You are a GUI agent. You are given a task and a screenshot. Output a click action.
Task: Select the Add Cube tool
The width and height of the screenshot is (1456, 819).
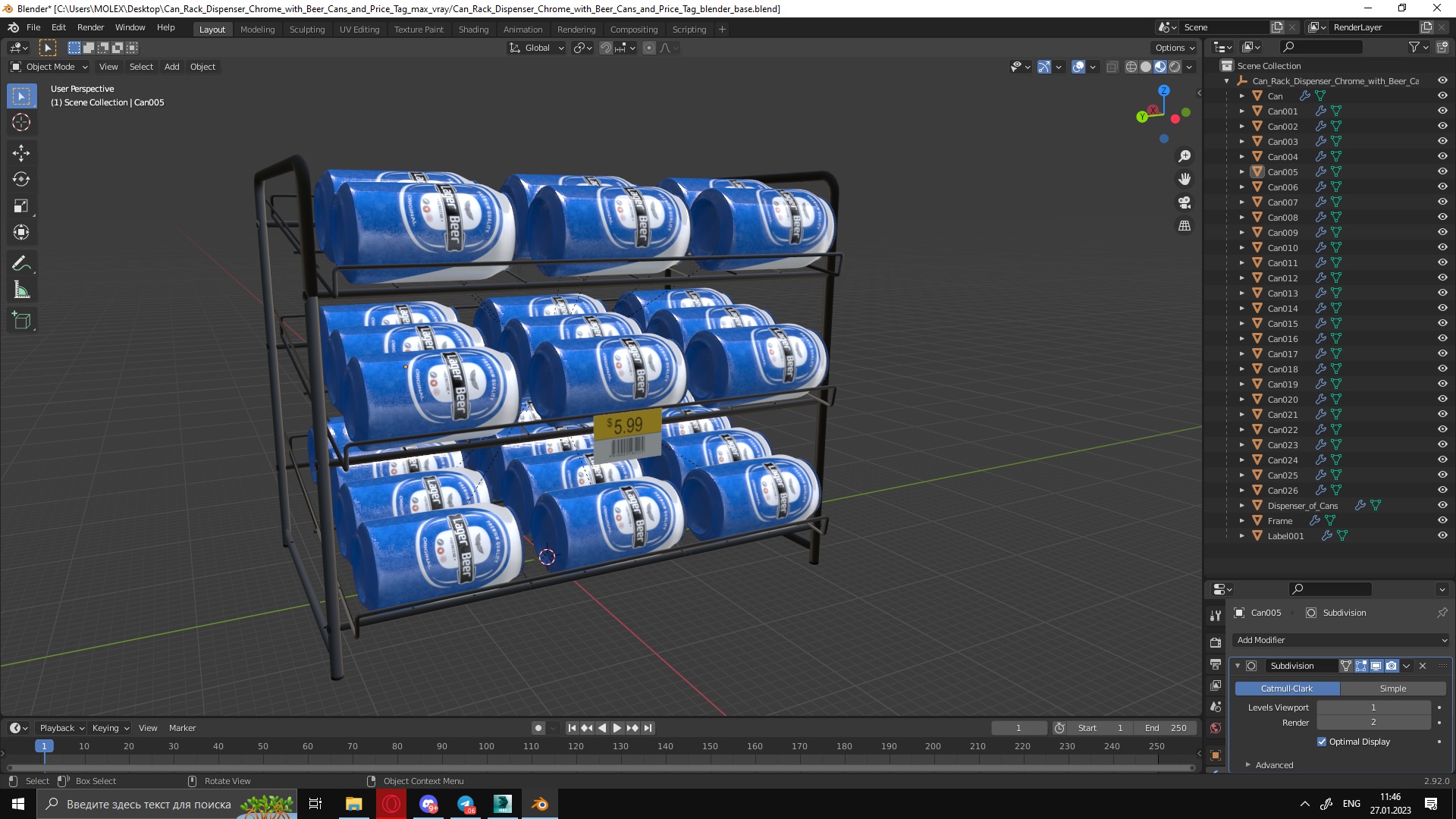pos(21,322)
